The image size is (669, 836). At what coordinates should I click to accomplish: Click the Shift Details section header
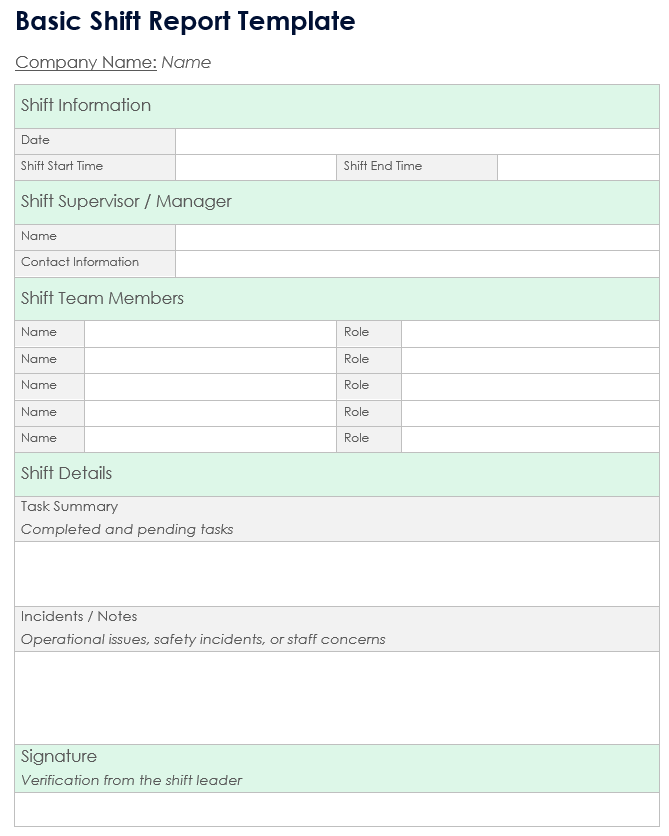click(66, 474)
